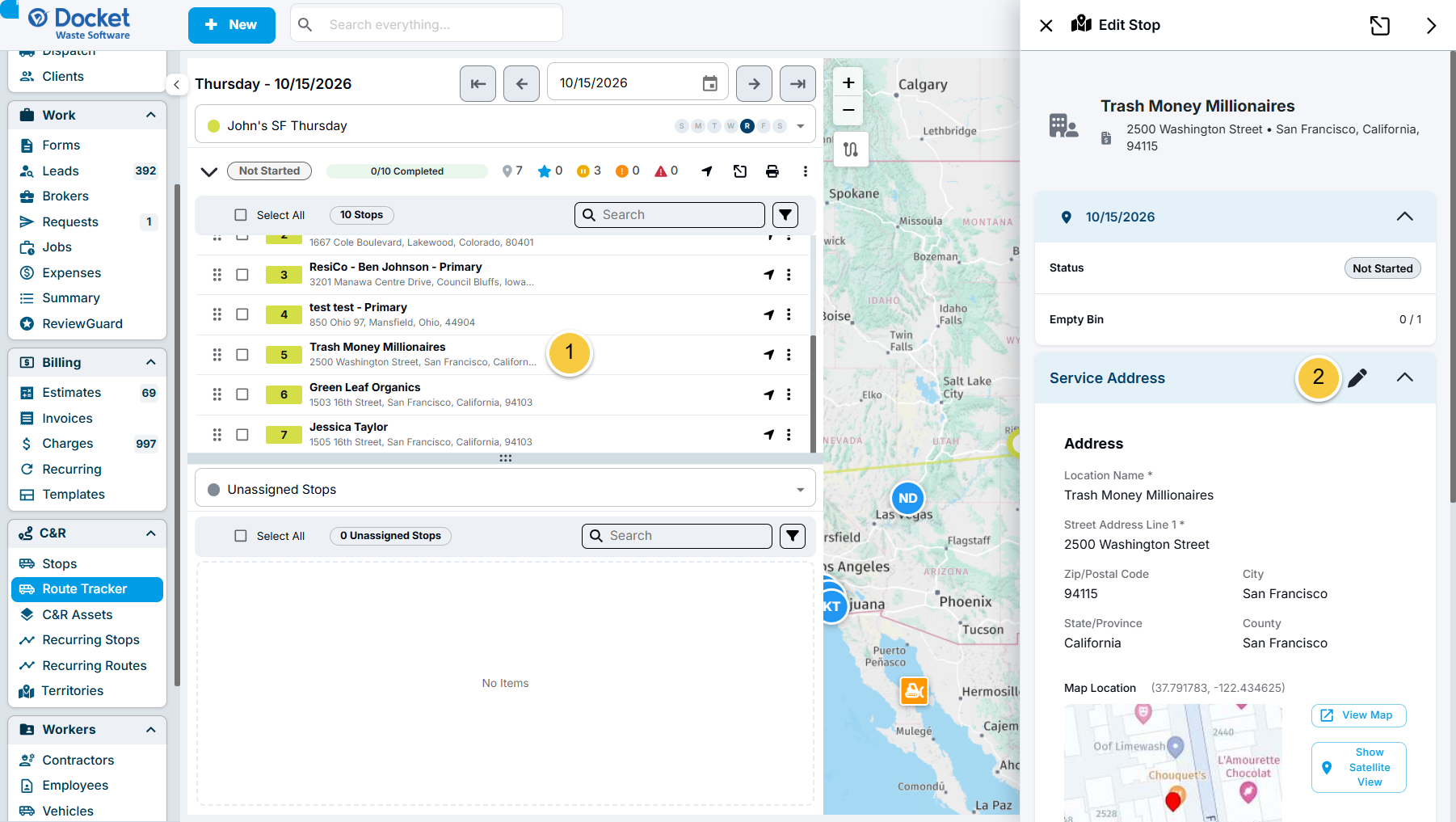The height and width of the screenshot is (822, 1456).
Task: Open Route Tracker in sidebar
Action: (x=87, y=589)
